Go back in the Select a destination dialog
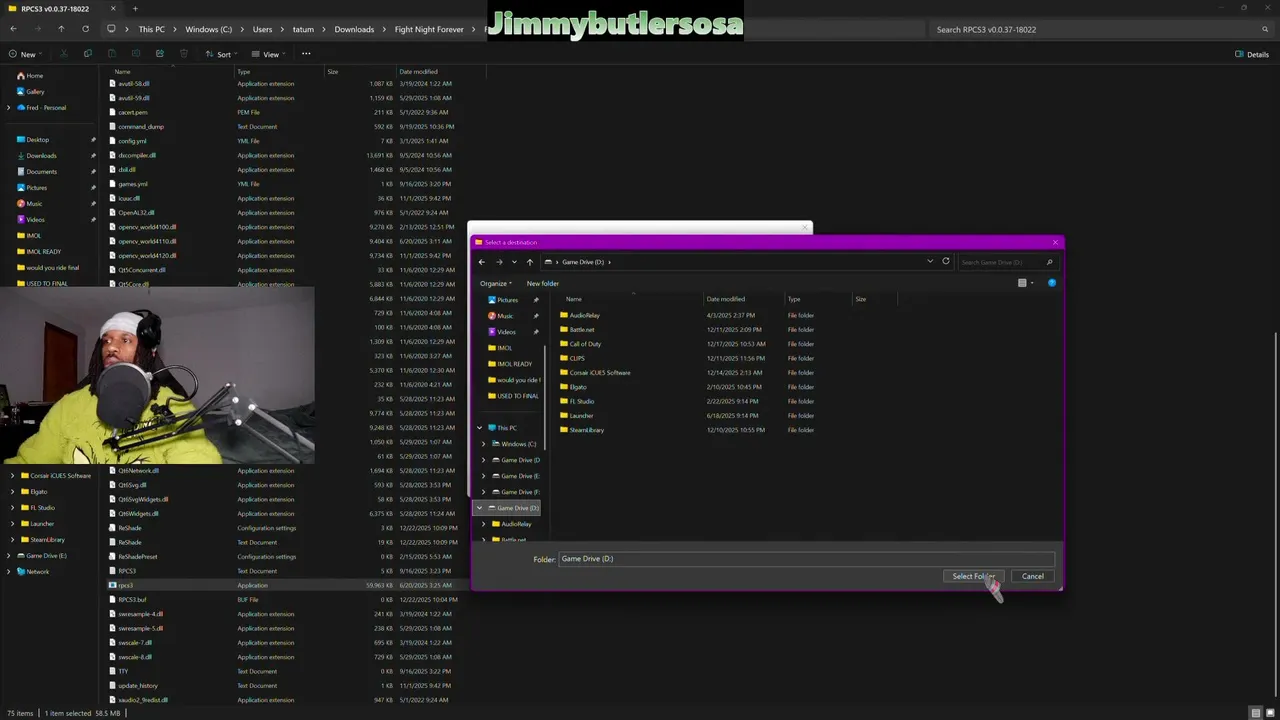This screenshot has height=720, width=1280. click(482, 262)
